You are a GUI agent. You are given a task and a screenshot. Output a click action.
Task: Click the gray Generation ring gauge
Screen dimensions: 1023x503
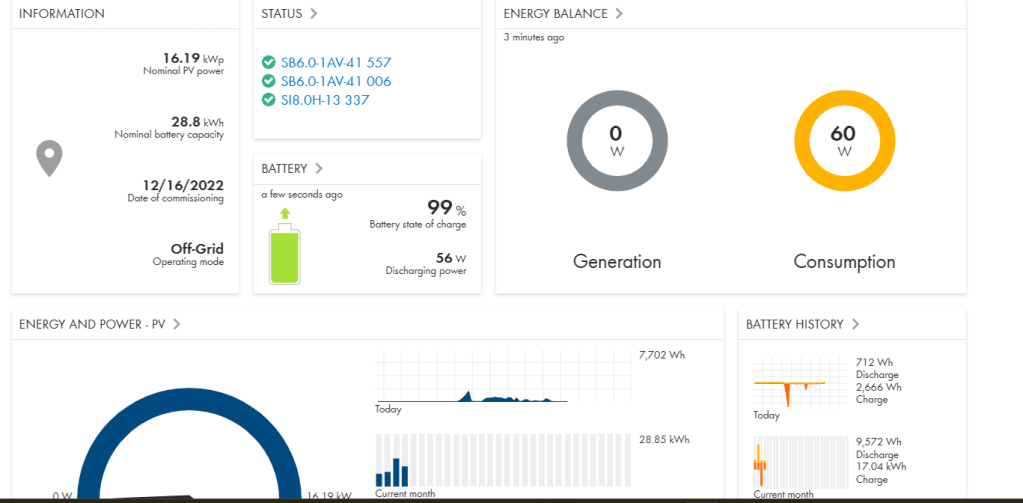pos(616,140)
